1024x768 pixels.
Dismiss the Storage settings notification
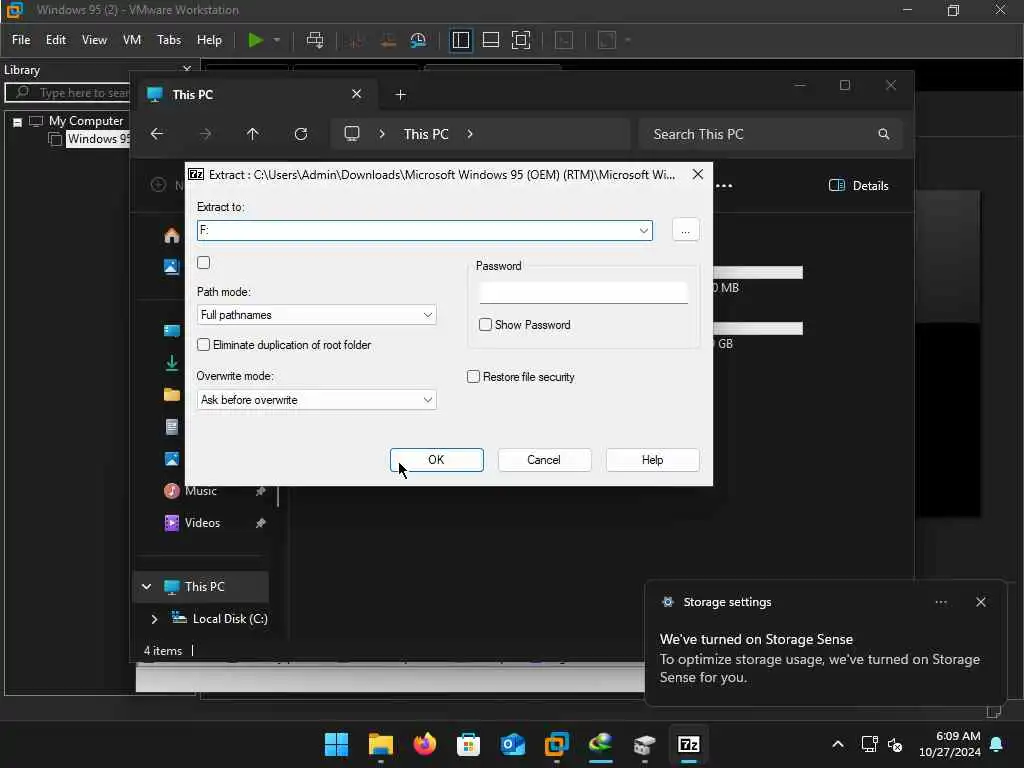(980, 602)
